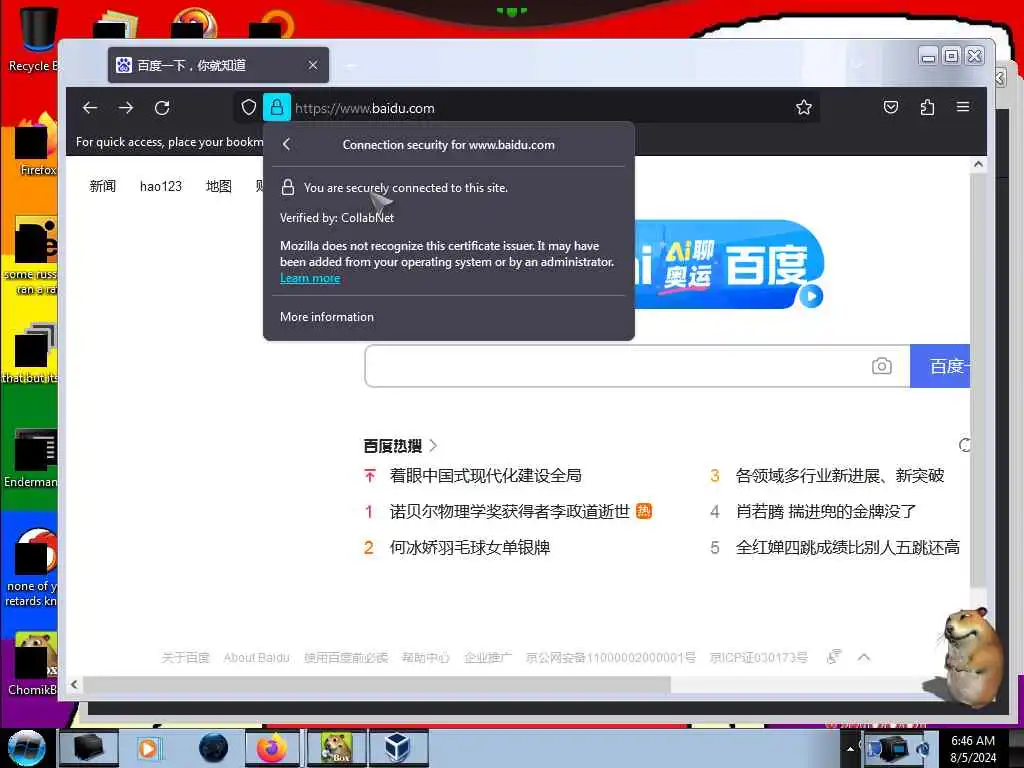Open the 新闻 link on Baidu

point(103,186)
